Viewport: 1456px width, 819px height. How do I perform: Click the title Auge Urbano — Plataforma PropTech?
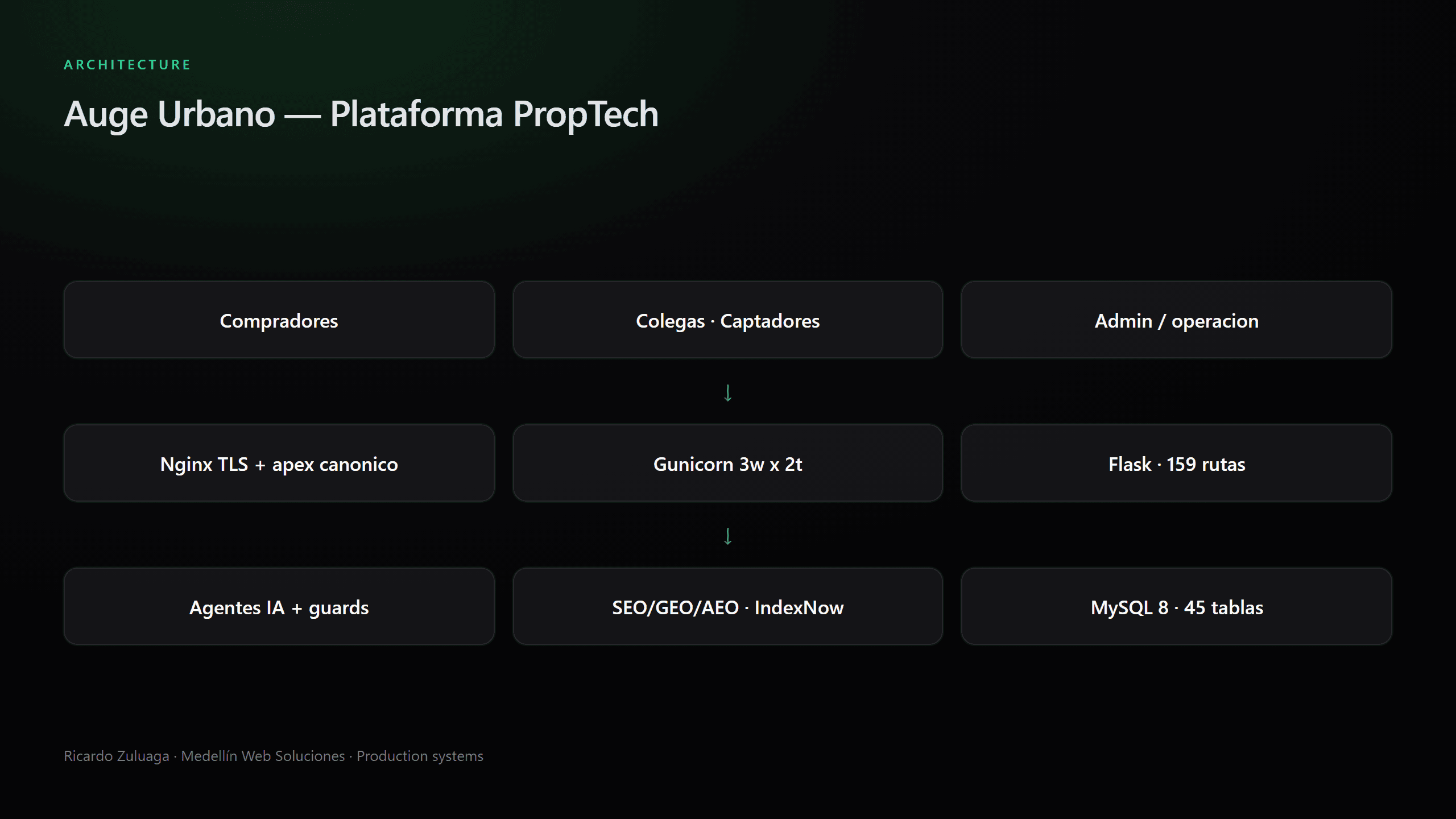(361, 114)
